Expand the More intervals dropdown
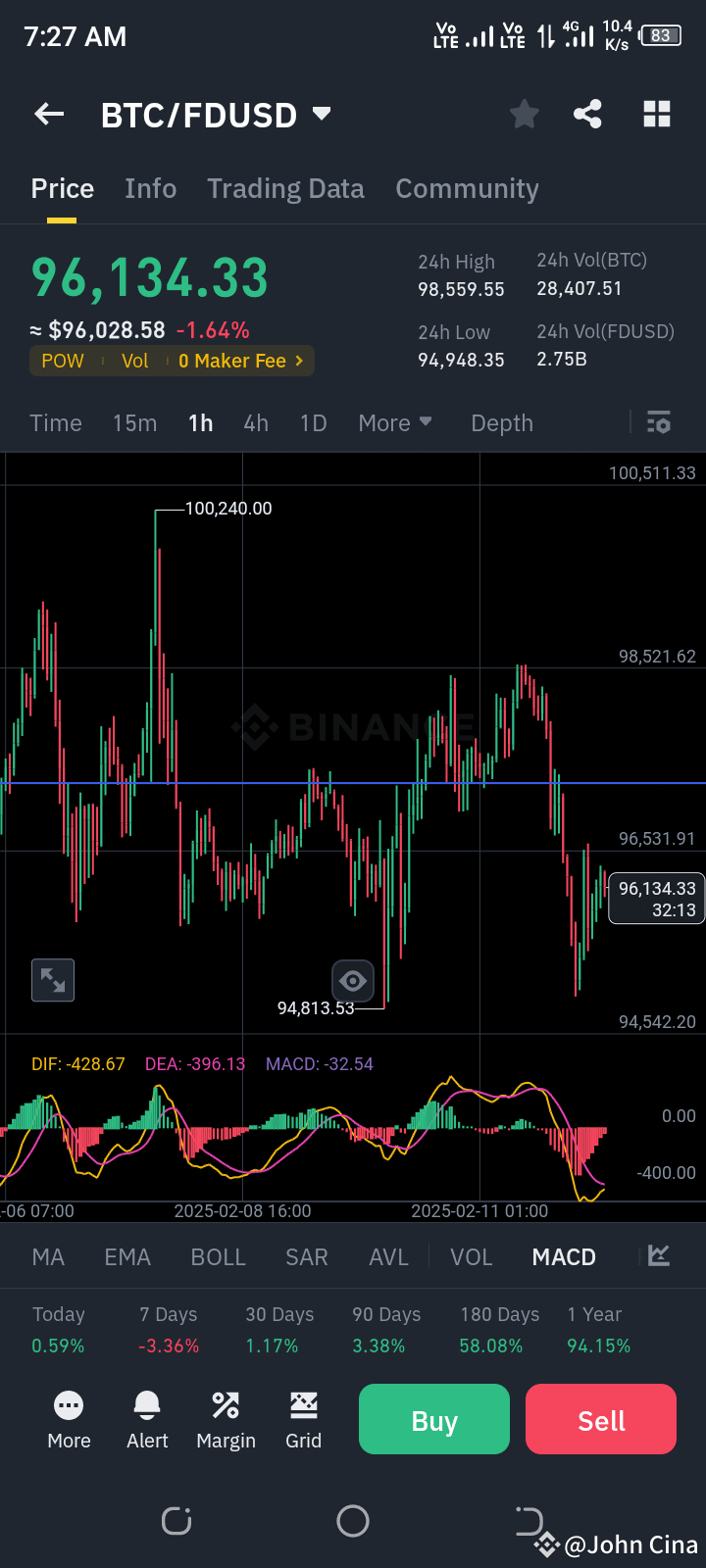This screenshot has height=1568, width=706. click(x=395, y=423)
